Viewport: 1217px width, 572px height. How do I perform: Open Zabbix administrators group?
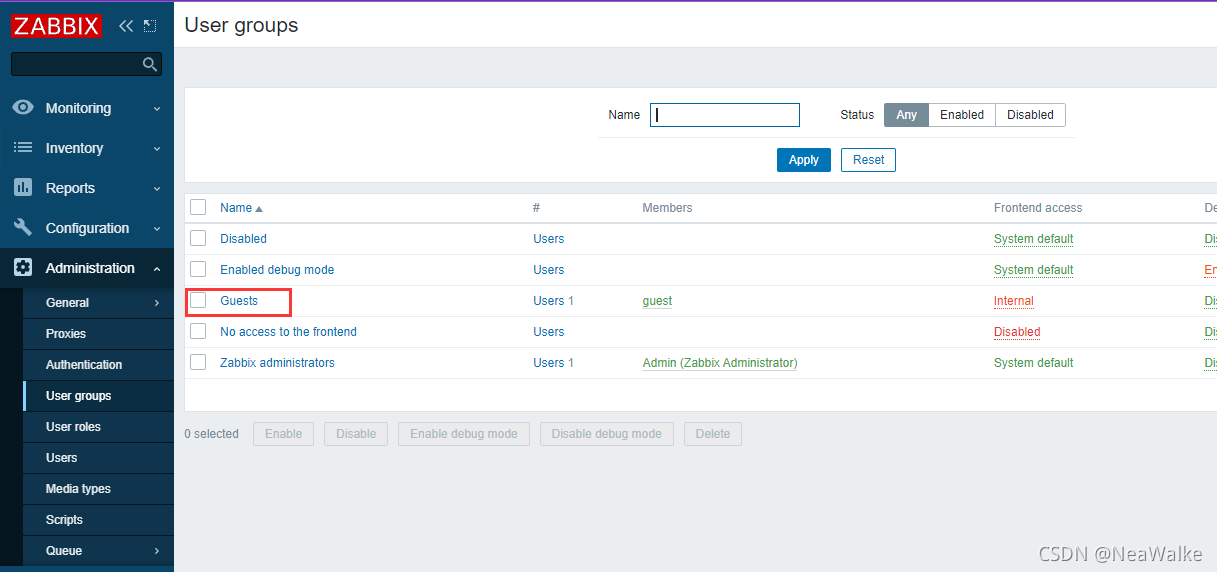point(277,363)
